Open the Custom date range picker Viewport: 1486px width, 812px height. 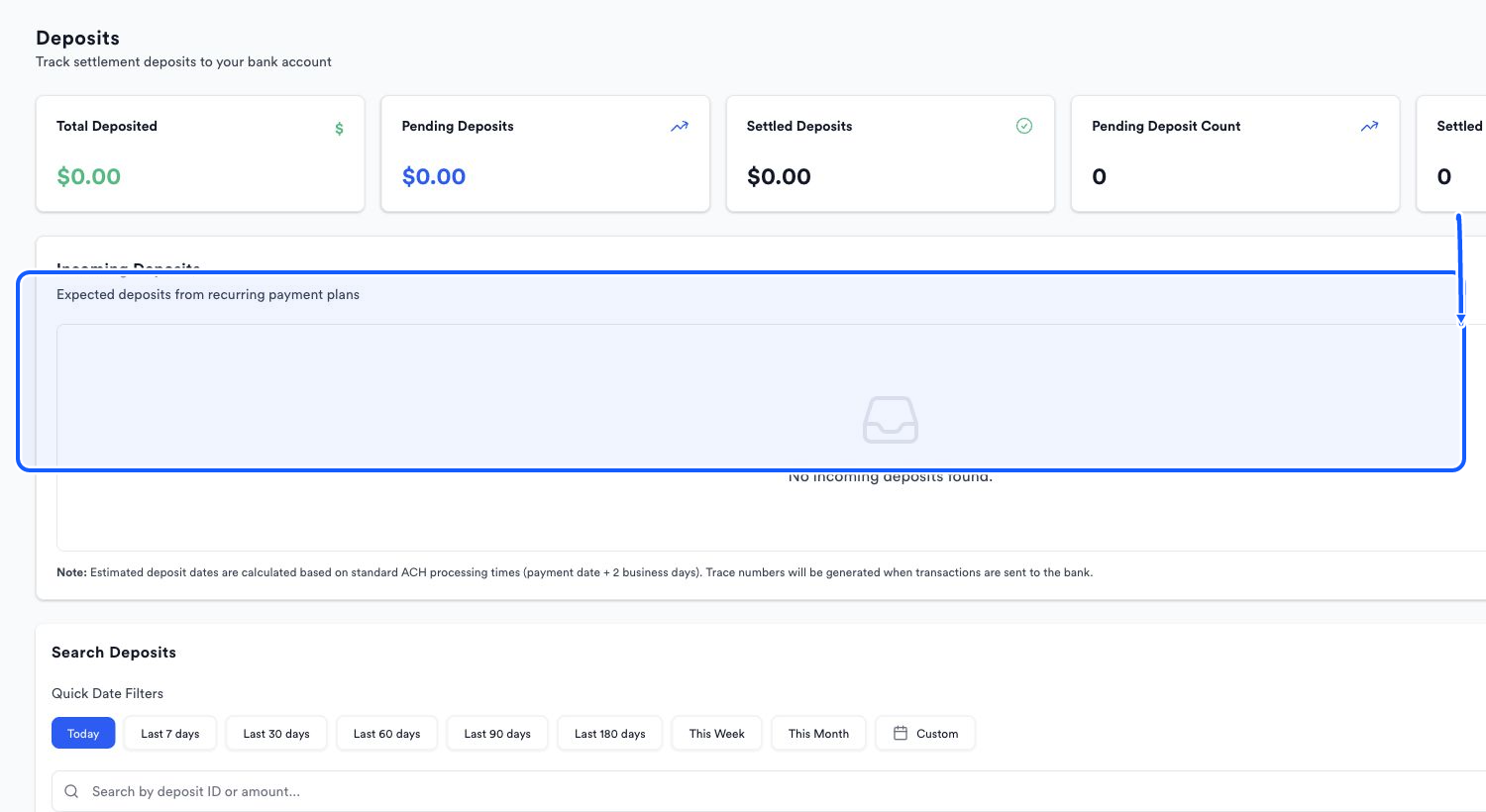[x=925, y=734]
